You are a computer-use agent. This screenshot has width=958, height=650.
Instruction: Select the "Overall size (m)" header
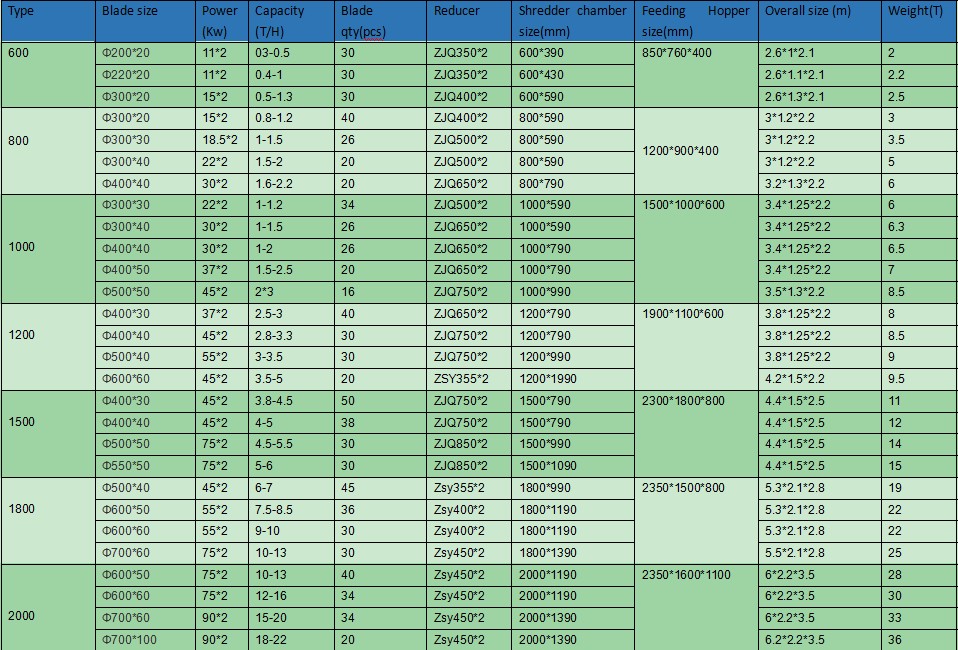click(x=819, y=21)
